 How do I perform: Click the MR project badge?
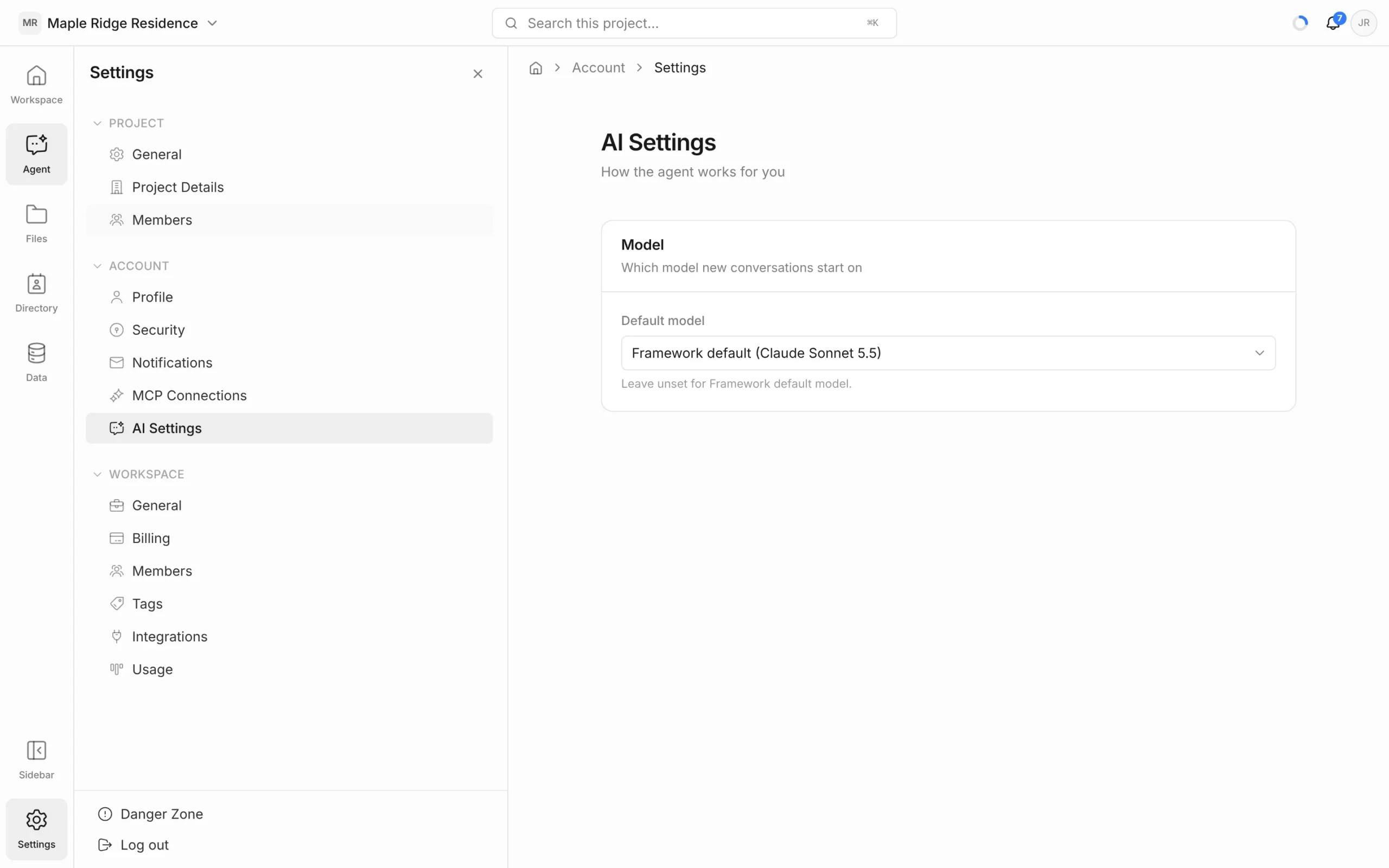30,23
